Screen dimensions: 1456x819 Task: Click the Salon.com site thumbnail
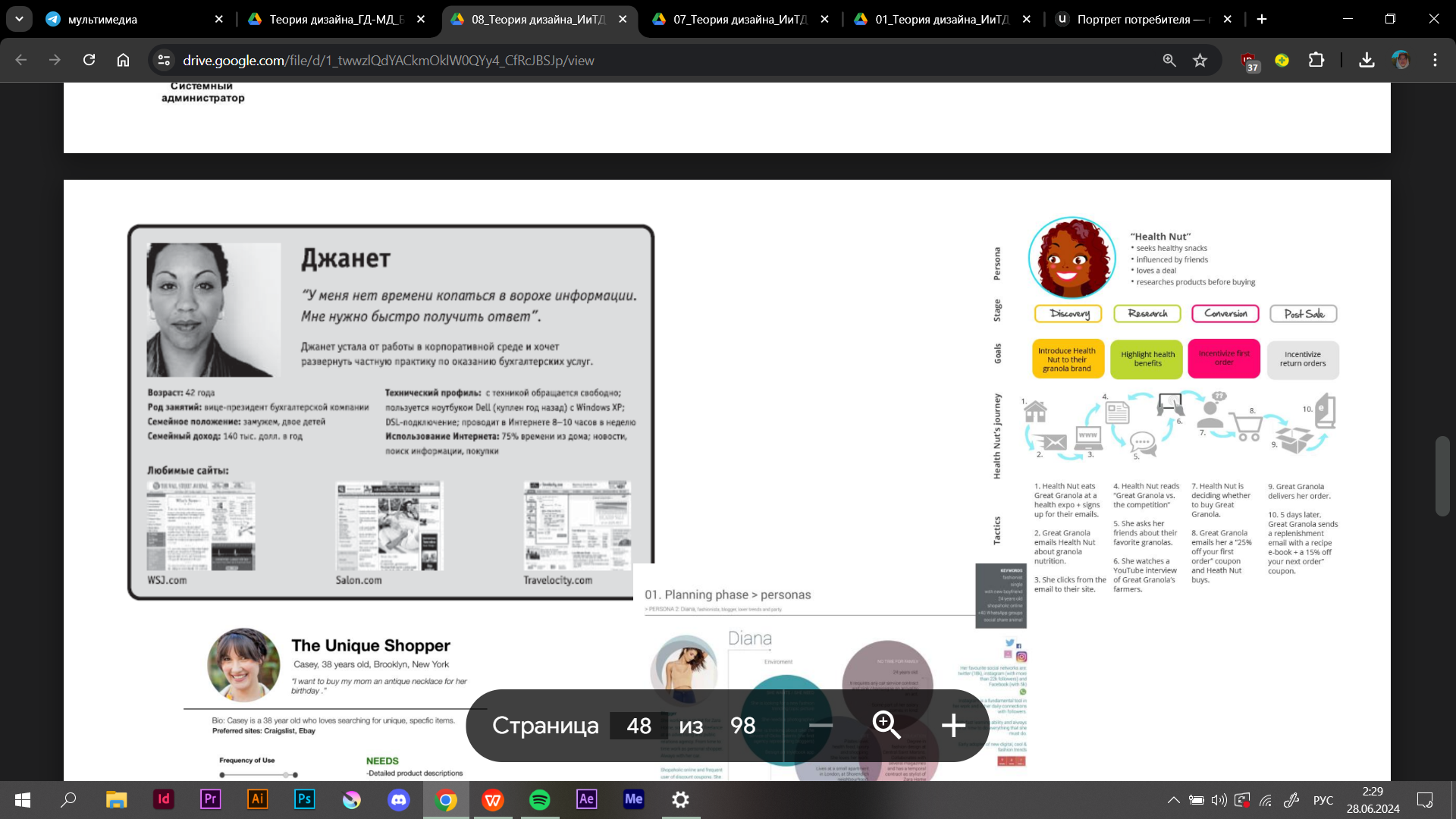click(389, 526)
